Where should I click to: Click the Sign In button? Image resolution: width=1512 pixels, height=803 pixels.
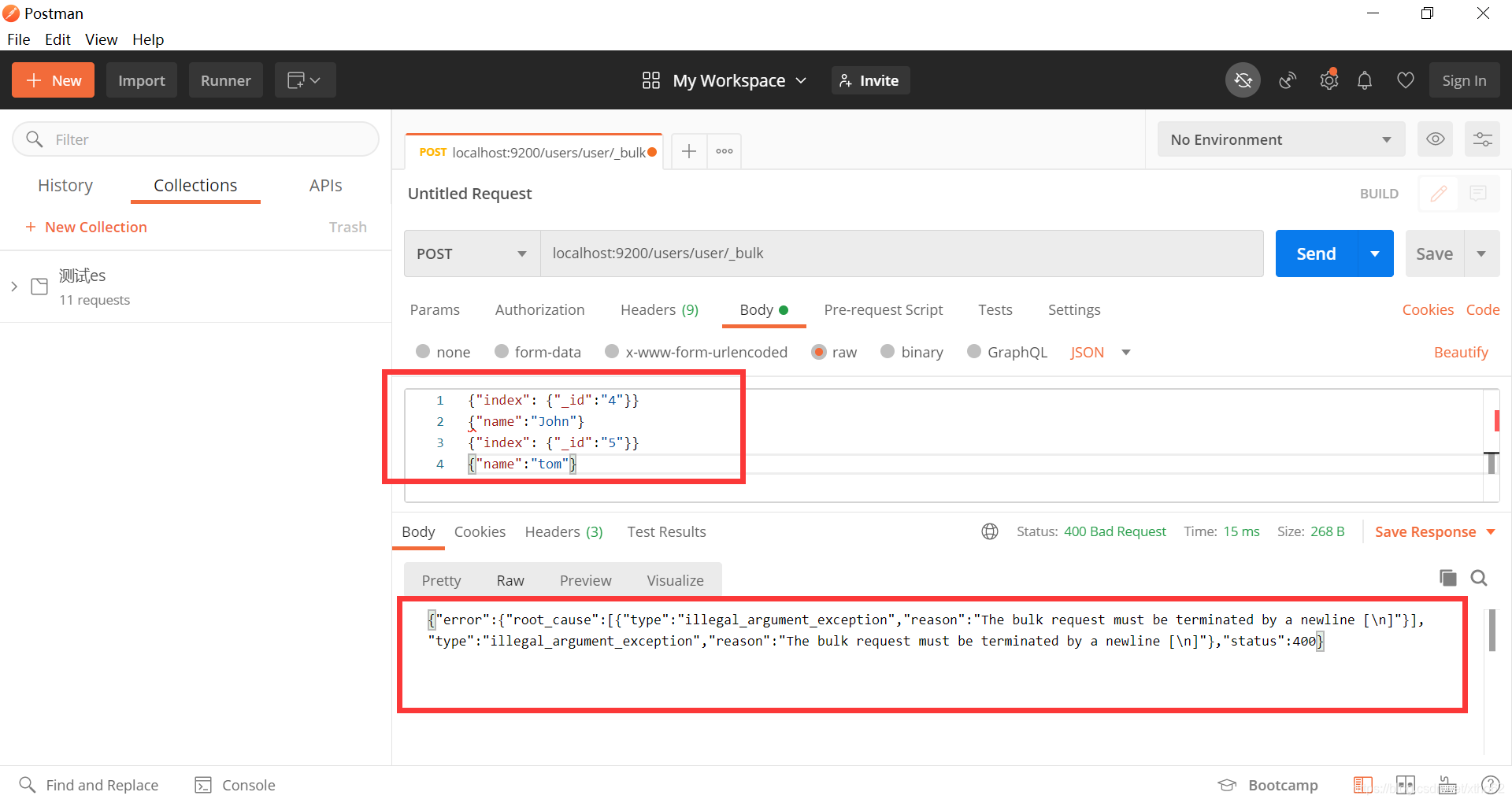(1464, 80)
